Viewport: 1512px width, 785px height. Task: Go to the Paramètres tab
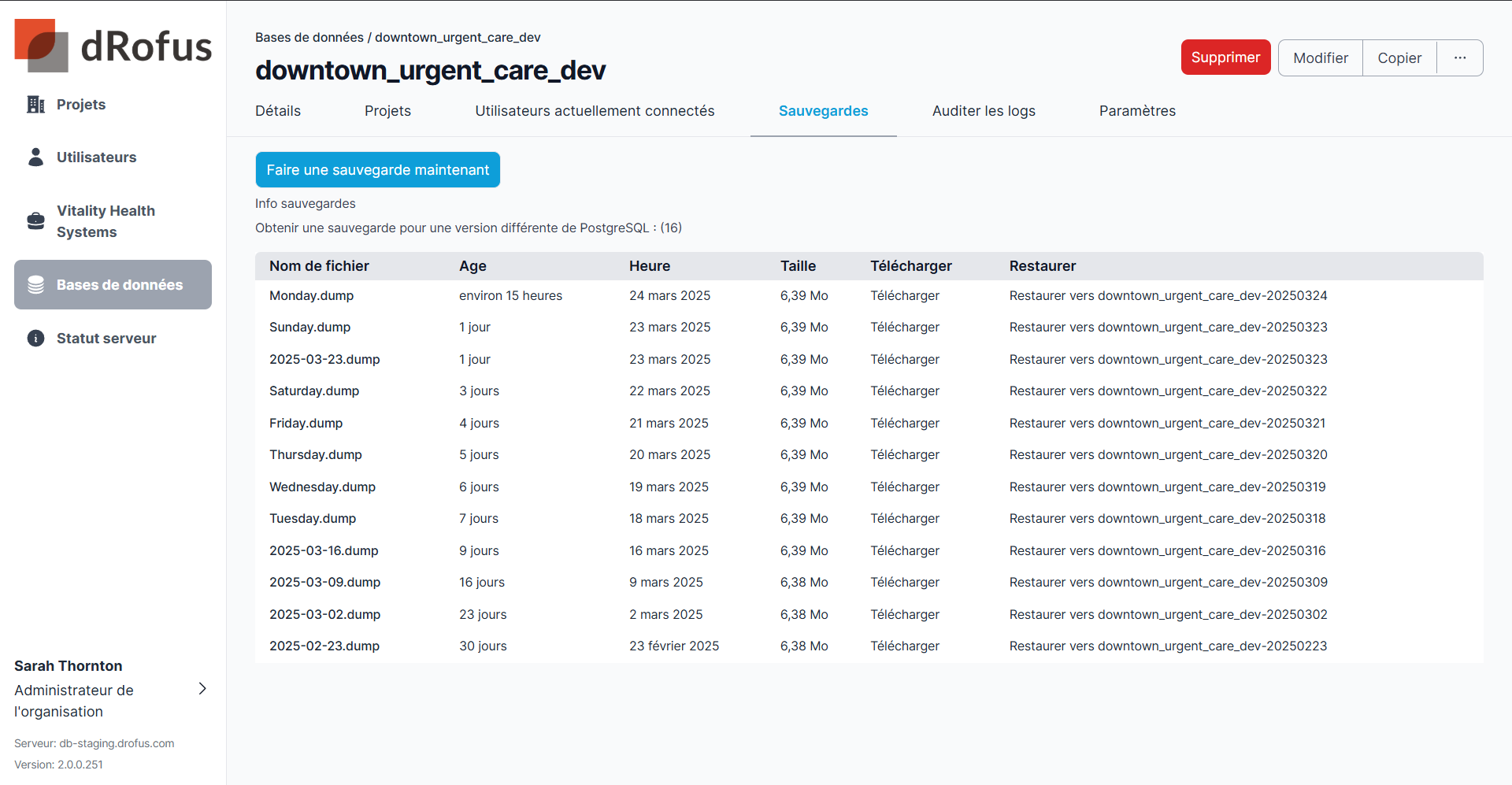[1136, 111]
